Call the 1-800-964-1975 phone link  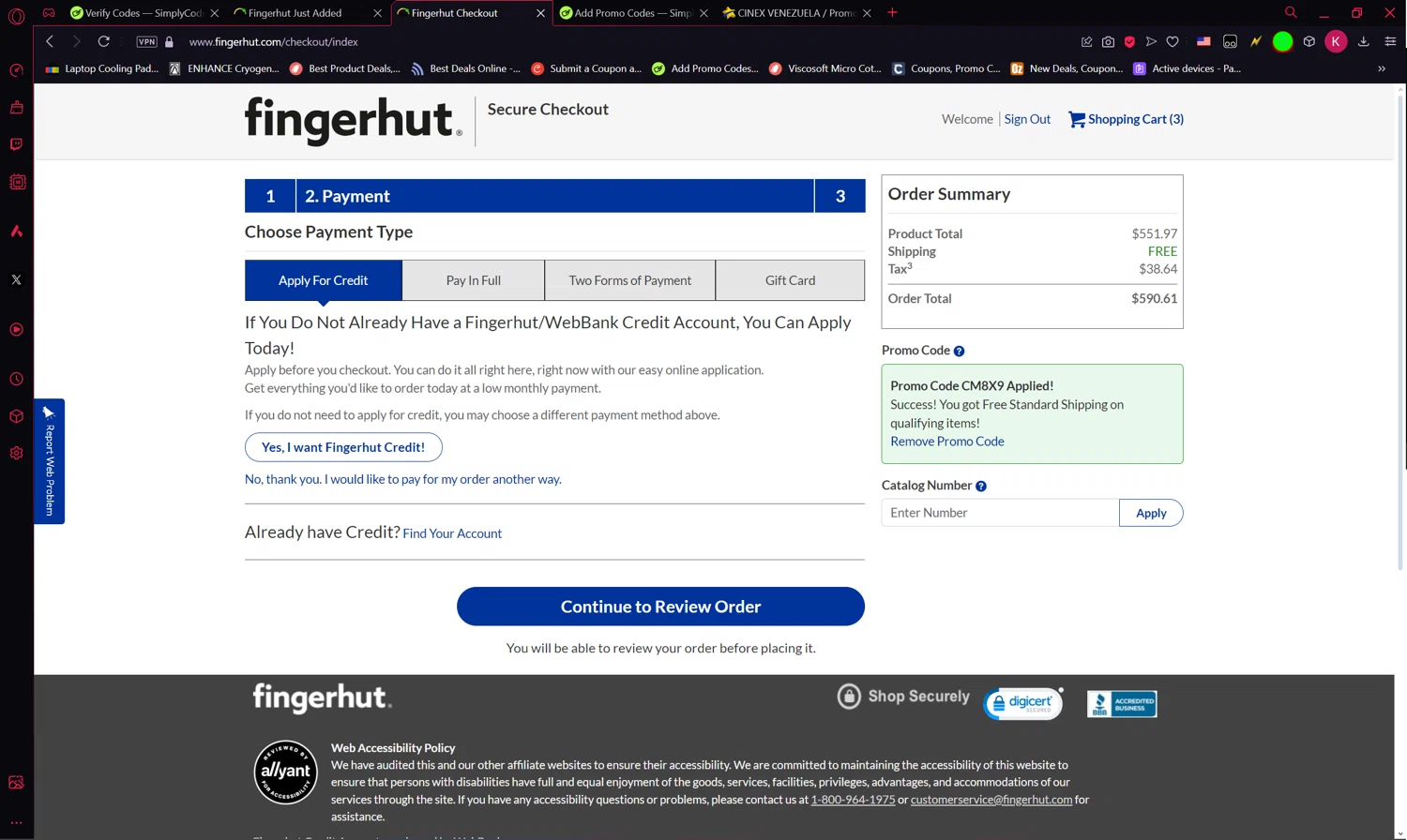tap(853, 800)
